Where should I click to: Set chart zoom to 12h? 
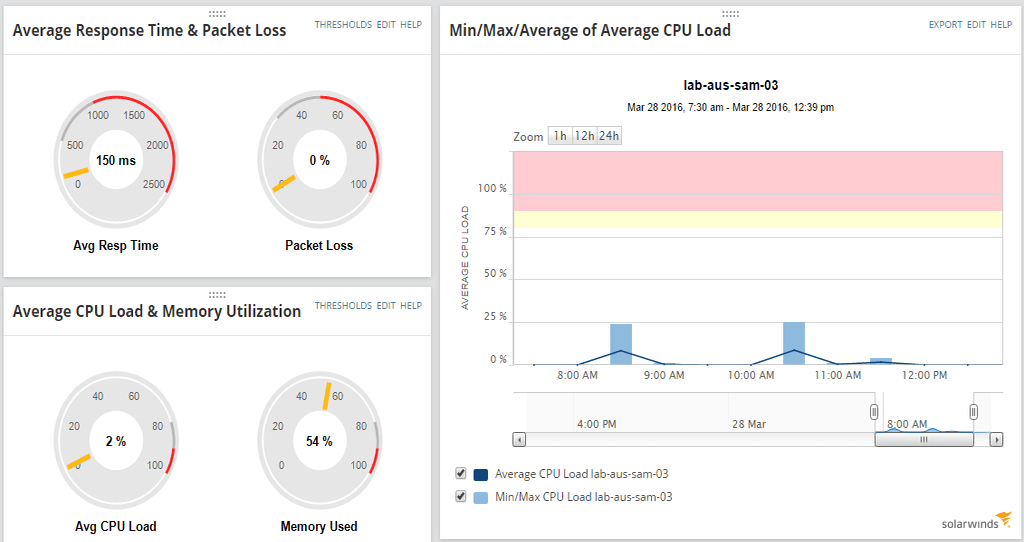coord(584,136)
